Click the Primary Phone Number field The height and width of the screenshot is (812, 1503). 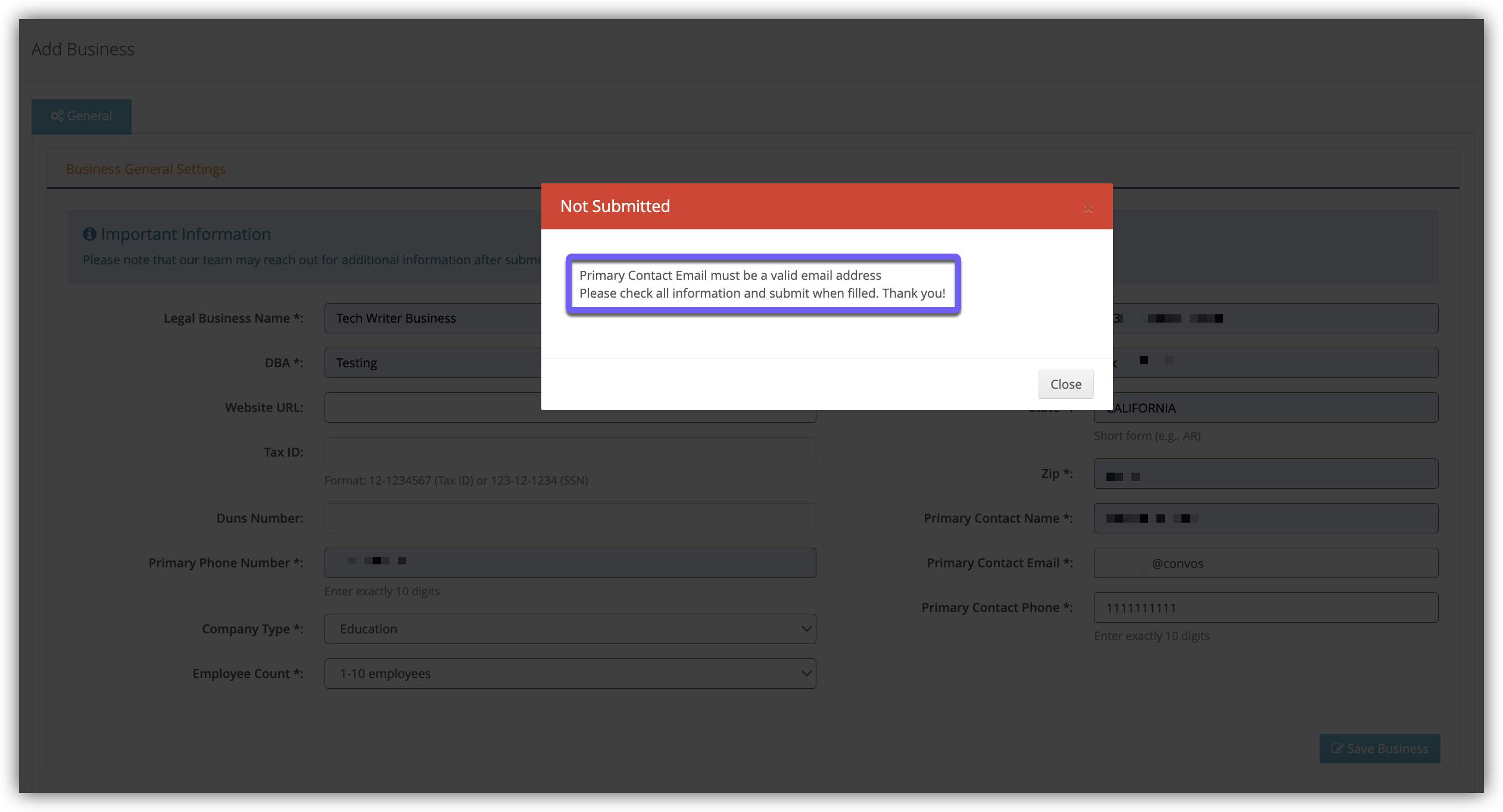point(570,563)
